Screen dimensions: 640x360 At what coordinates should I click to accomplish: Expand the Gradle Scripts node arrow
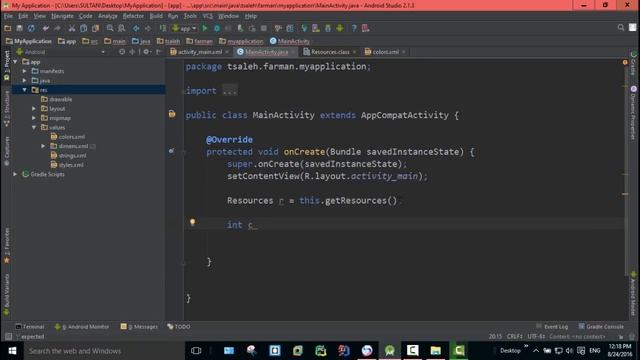tap(15, 174)
